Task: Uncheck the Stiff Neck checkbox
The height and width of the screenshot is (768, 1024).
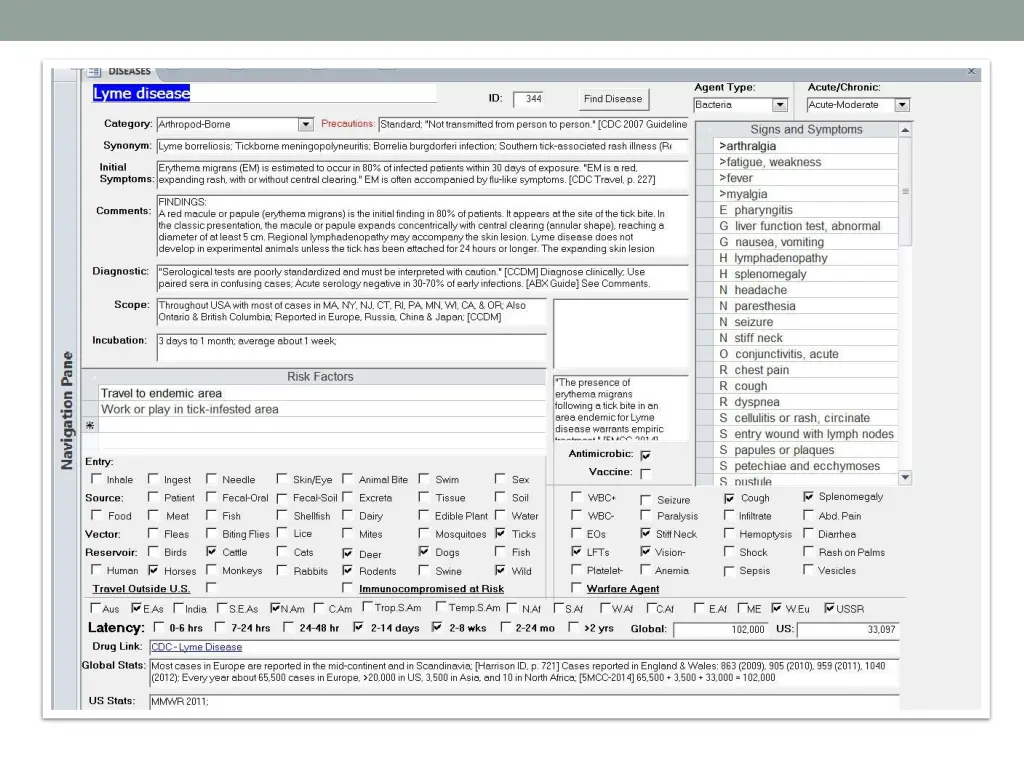Action: coord(645,533)
